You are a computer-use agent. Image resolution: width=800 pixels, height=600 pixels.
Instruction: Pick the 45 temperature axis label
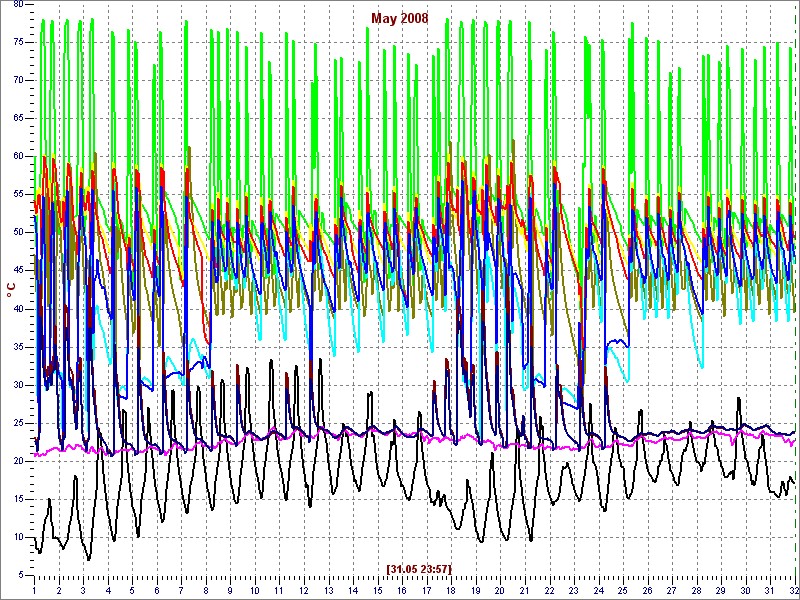coord(20,271)
